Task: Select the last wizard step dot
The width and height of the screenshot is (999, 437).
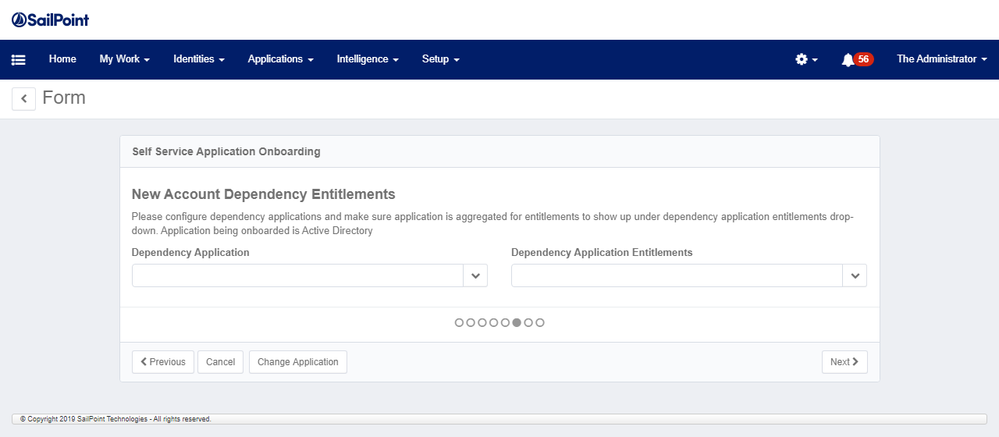Action: pos(540,322)
